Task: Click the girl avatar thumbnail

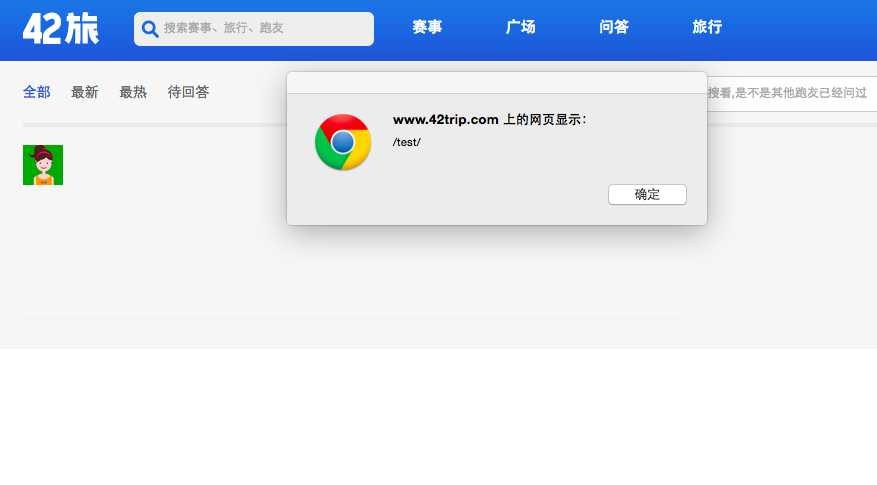Action: tap(43, 165)
